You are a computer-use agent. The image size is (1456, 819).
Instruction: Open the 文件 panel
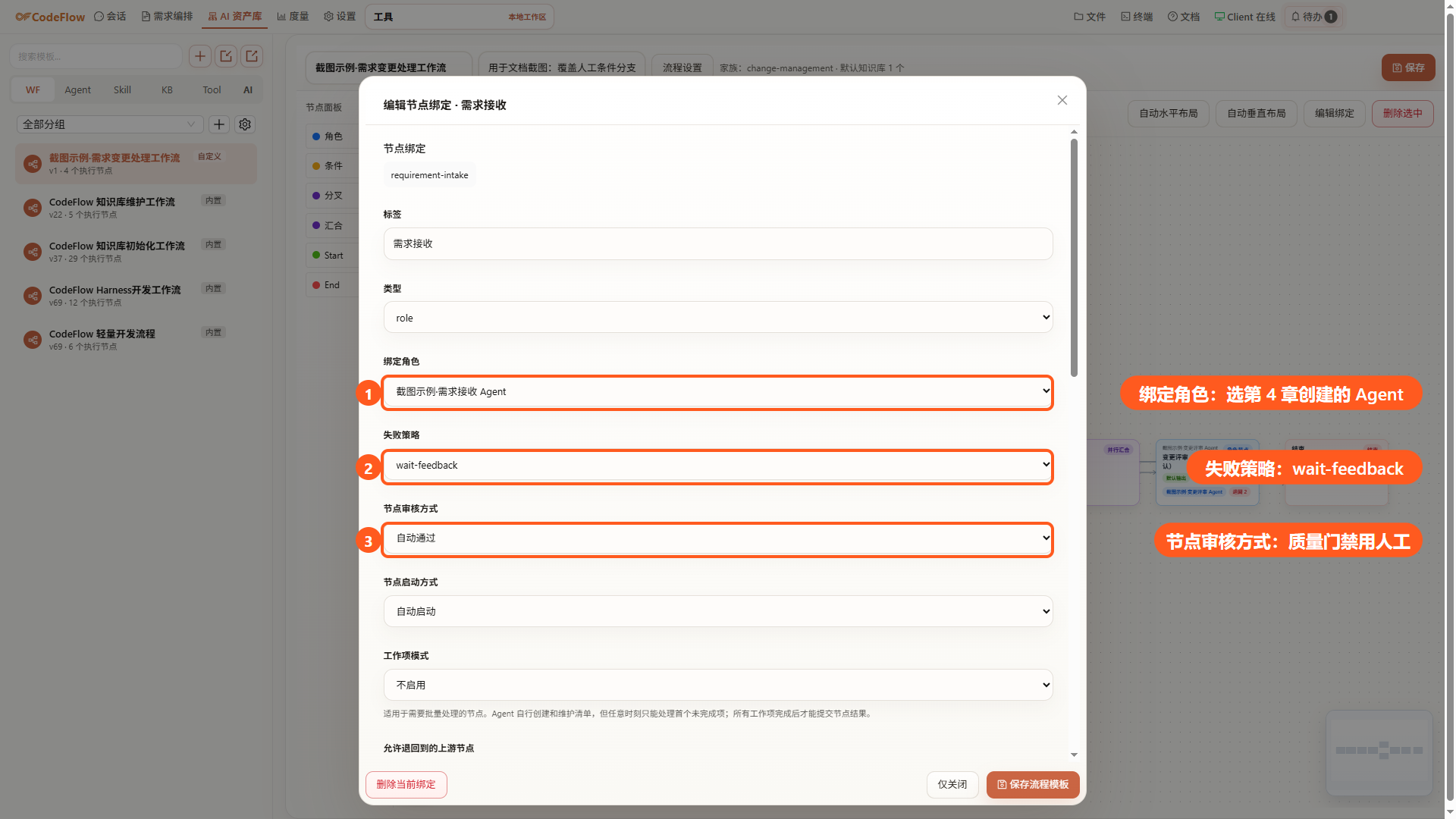pos(1090,17)
